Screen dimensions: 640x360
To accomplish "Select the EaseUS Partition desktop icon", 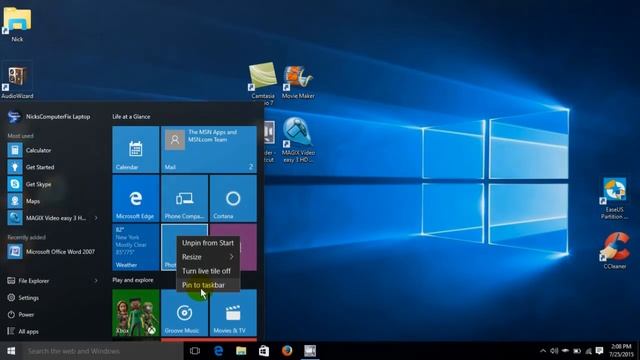I will (614, 198).
